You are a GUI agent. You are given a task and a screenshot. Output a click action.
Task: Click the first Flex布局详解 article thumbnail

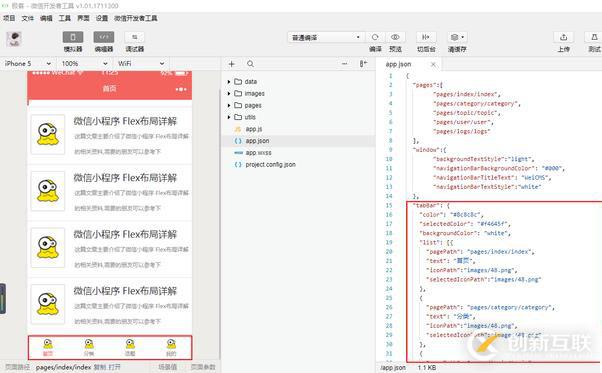coord(48,134)
